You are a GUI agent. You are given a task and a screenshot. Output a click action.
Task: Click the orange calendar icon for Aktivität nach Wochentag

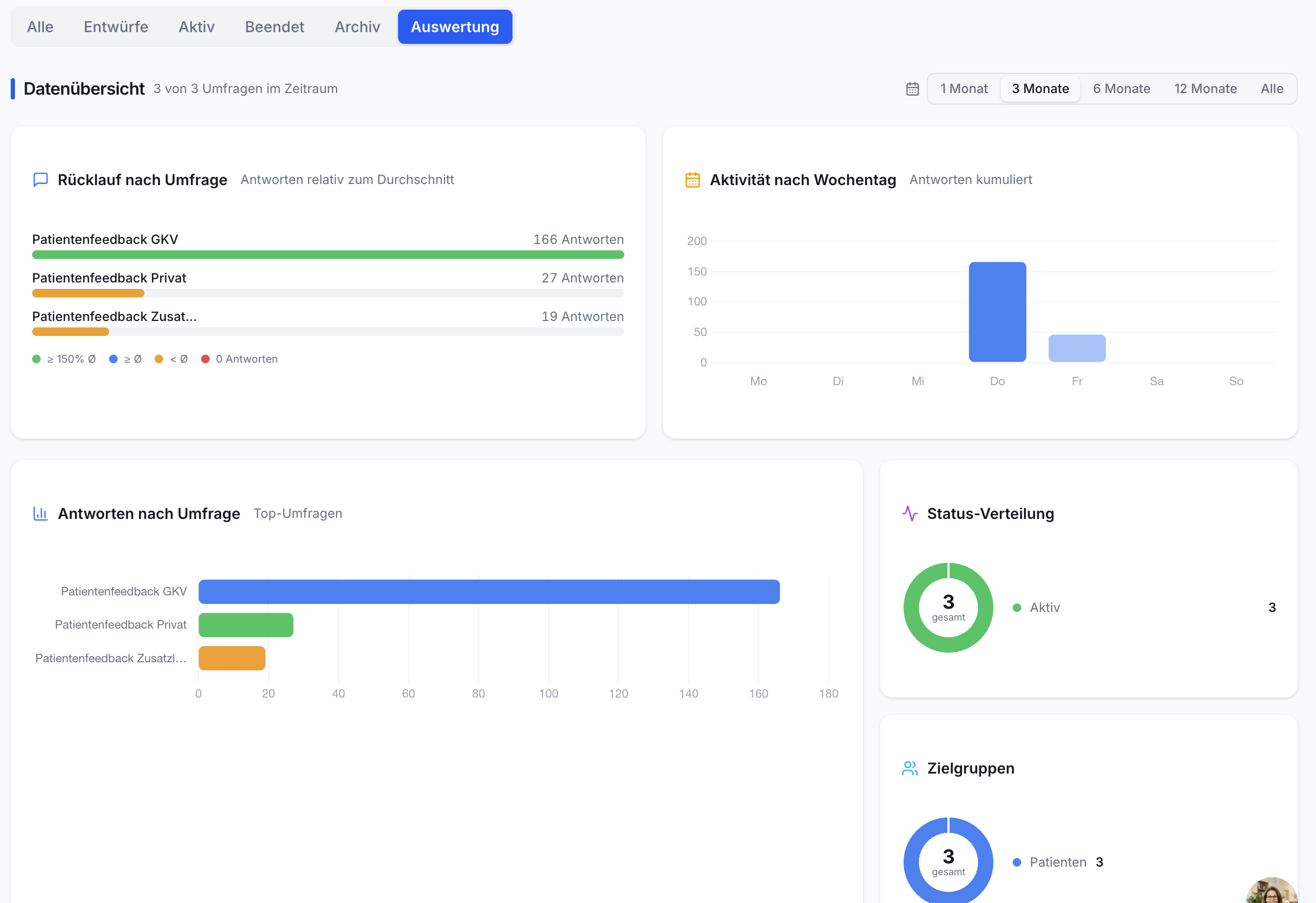[x=693, y=179]
